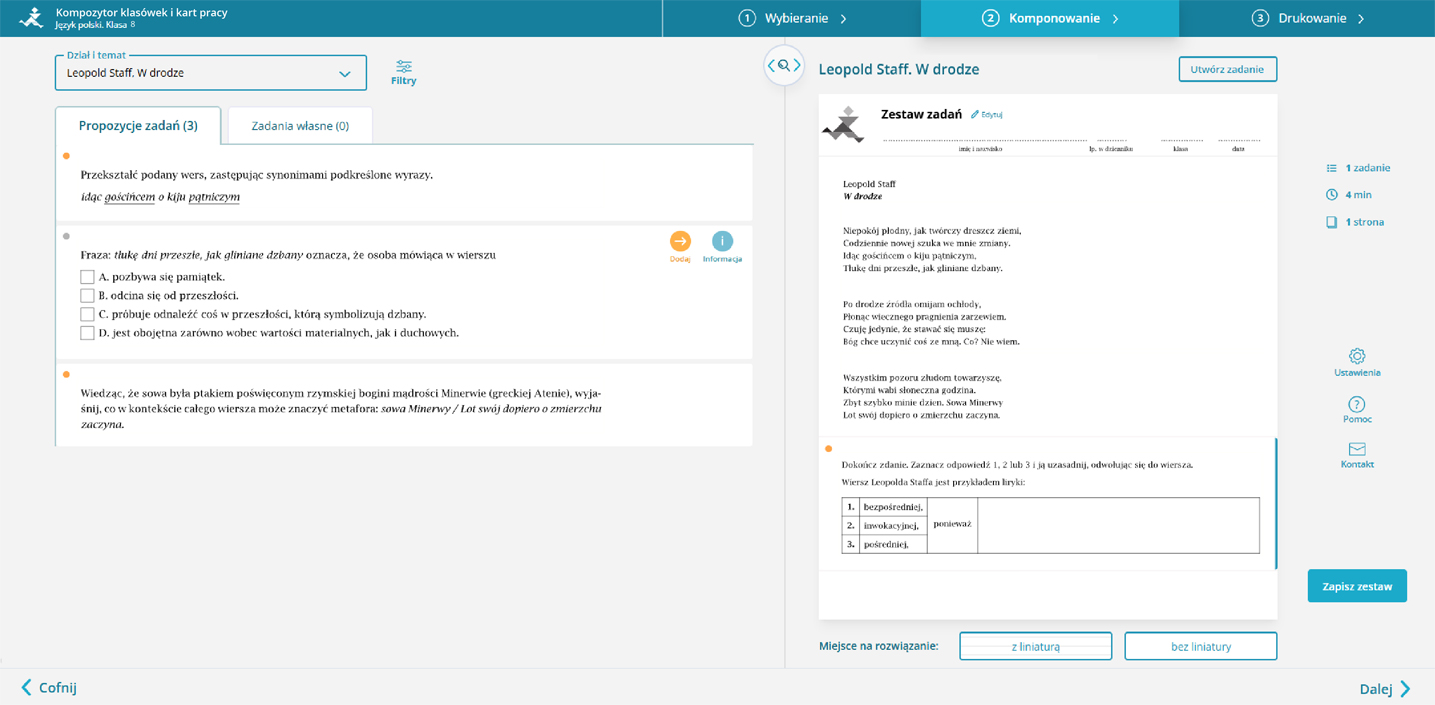The image size is (1435, 705).
Task: Go to step 3 Drukowanie
Action: click(1308, 18)
